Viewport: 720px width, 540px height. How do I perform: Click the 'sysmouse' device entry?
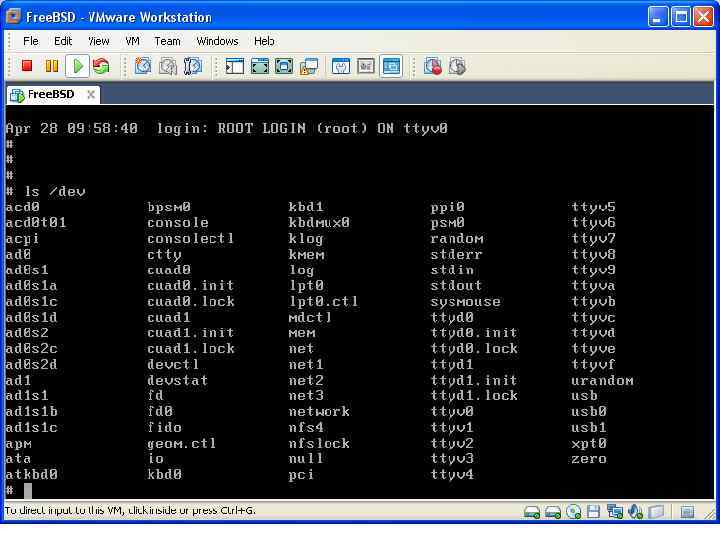[465, 302]
